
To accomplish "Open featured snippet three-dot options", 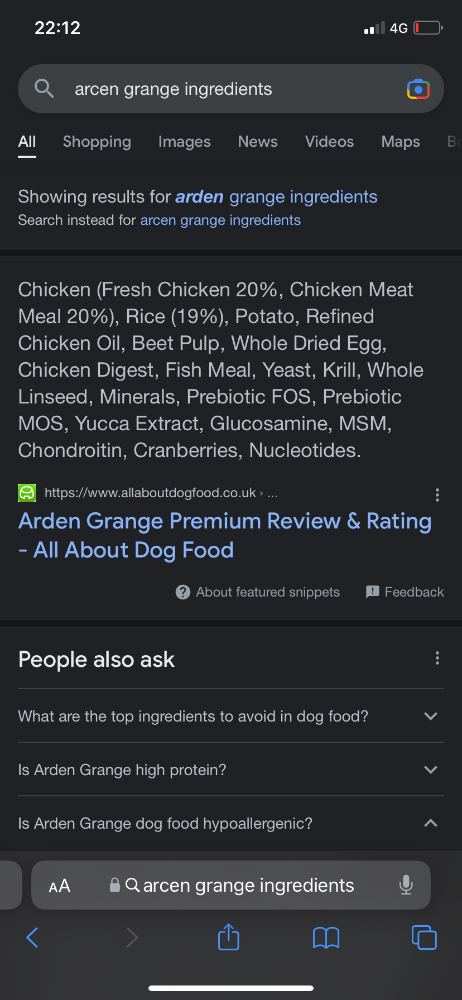I will click(437, 494).
